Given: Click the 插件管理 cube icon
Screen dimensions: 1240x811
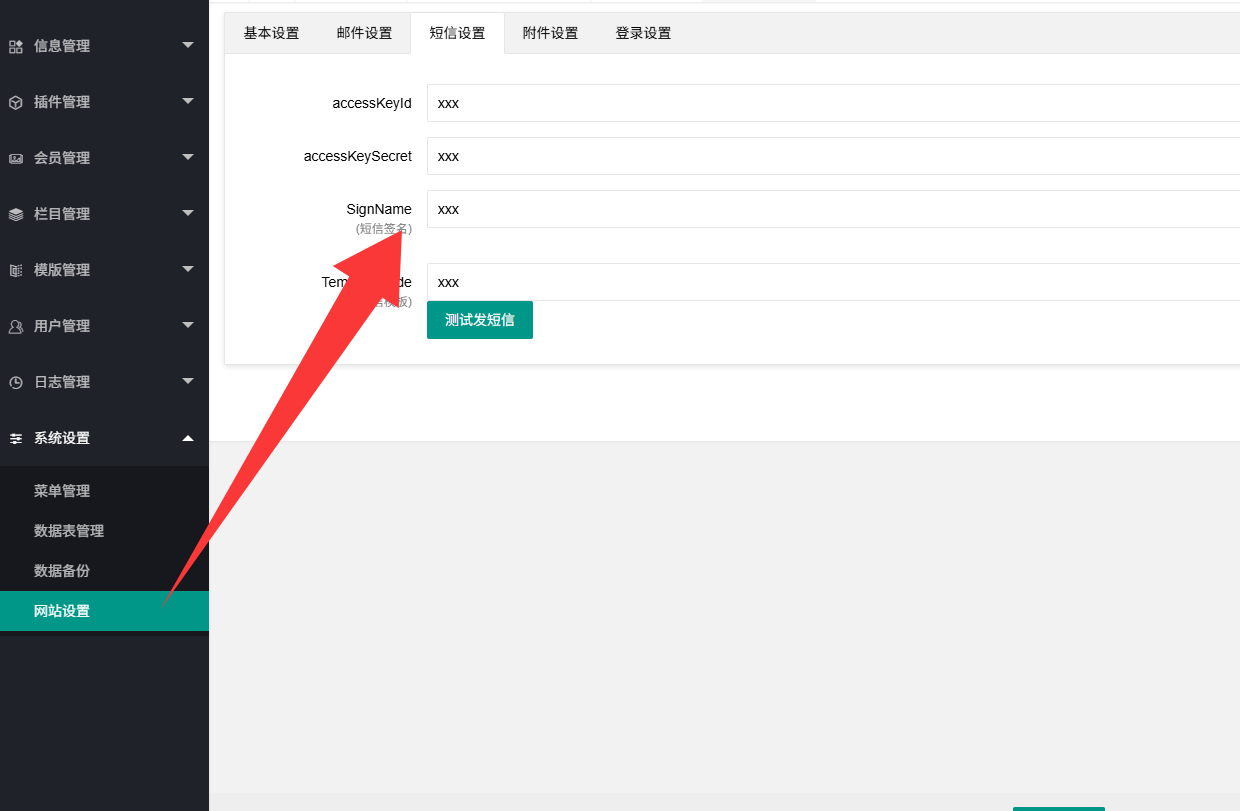Looking at the screenshot, I should (x=16, y=102).
